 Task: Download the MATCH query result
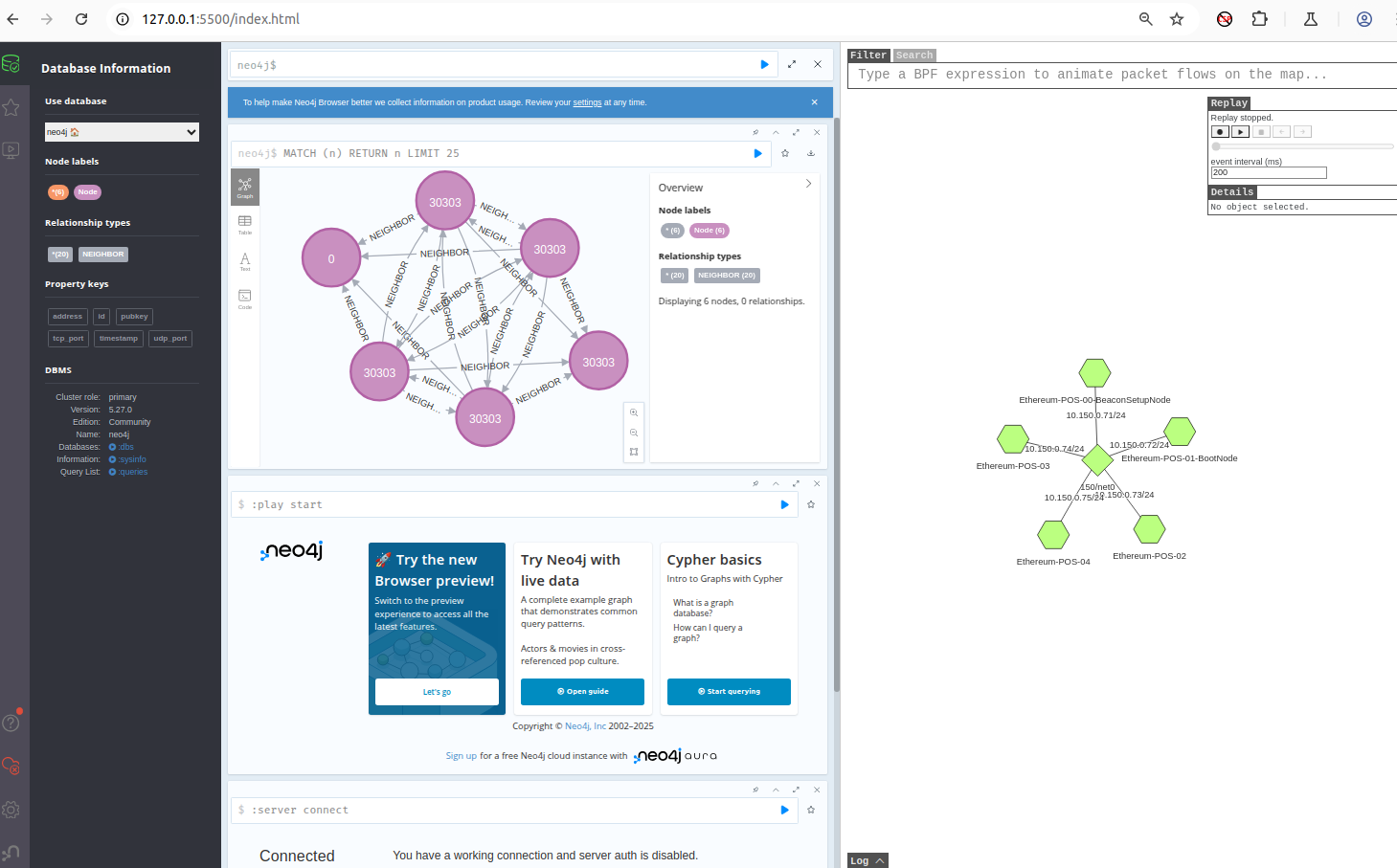coord(811,153)
